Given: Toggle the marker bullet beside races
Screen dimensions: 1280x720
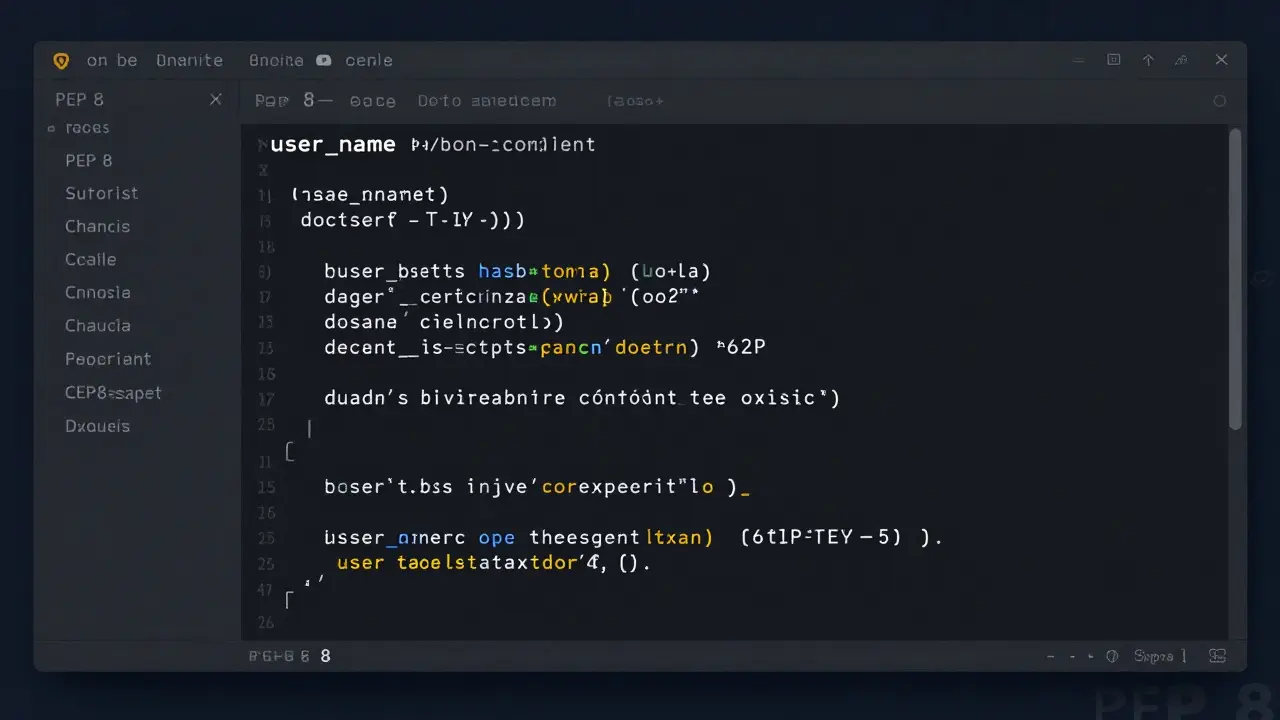Looking at the screenshot, I should 52,127.
